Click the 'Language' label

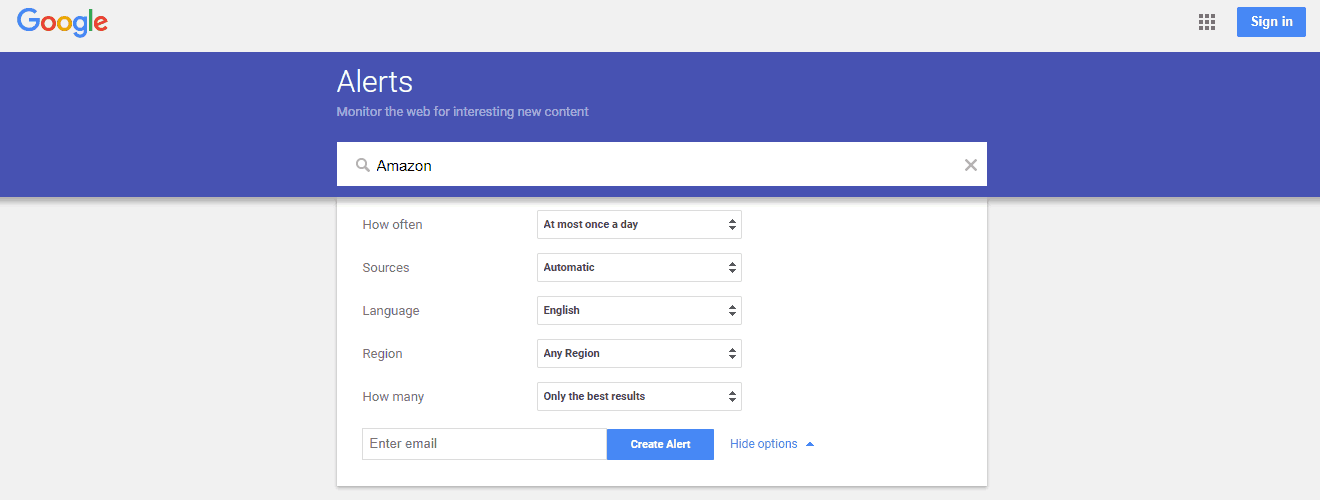[x=391, y=311]
